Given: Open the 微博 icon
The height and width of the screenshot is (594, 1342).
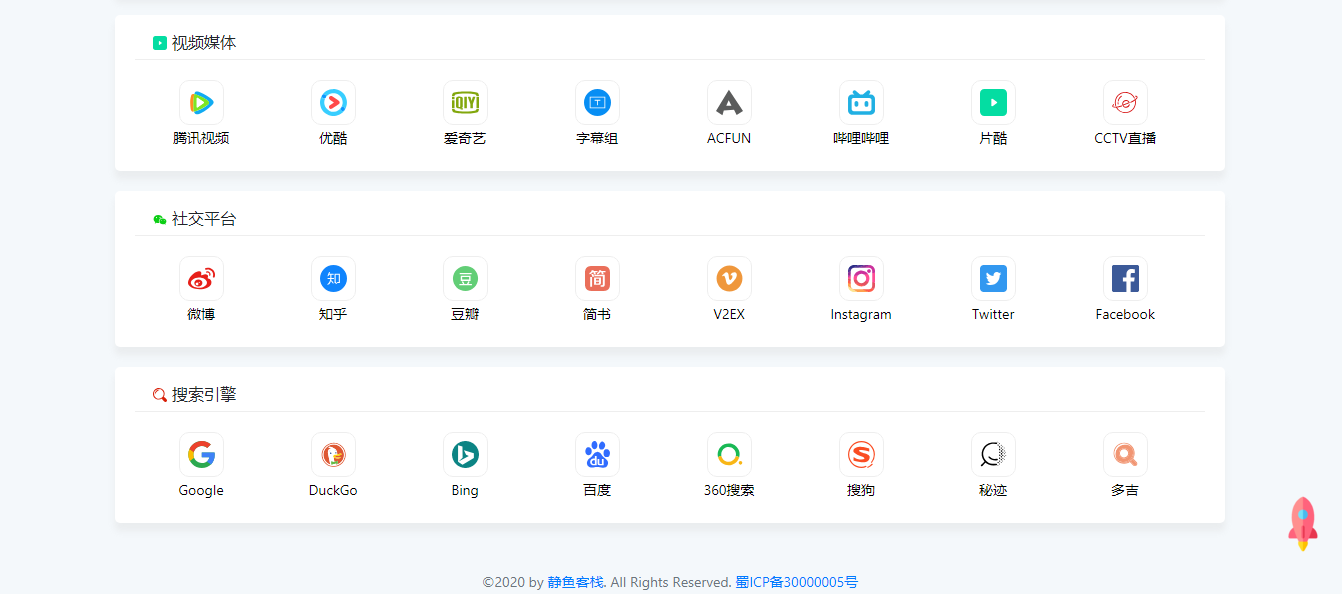Looking at the screenshot, I should point(201,278).
